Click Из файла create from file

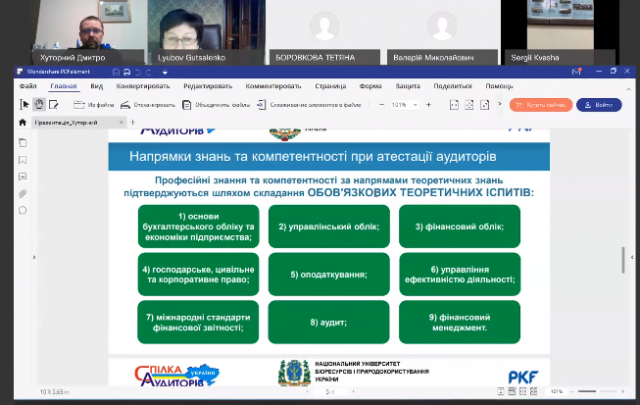pyautogui.click(x=93, y=105)
